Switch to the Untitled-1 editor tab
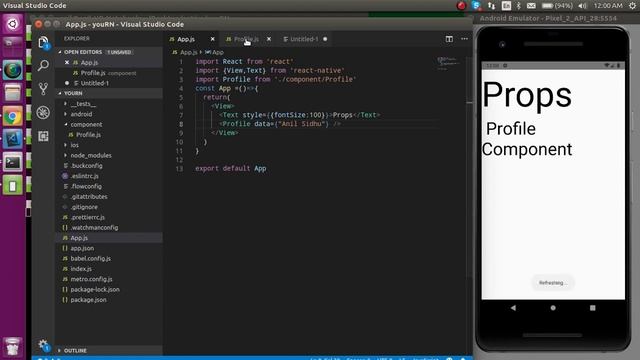Screen dimensions: 640x360 point(304,39)
